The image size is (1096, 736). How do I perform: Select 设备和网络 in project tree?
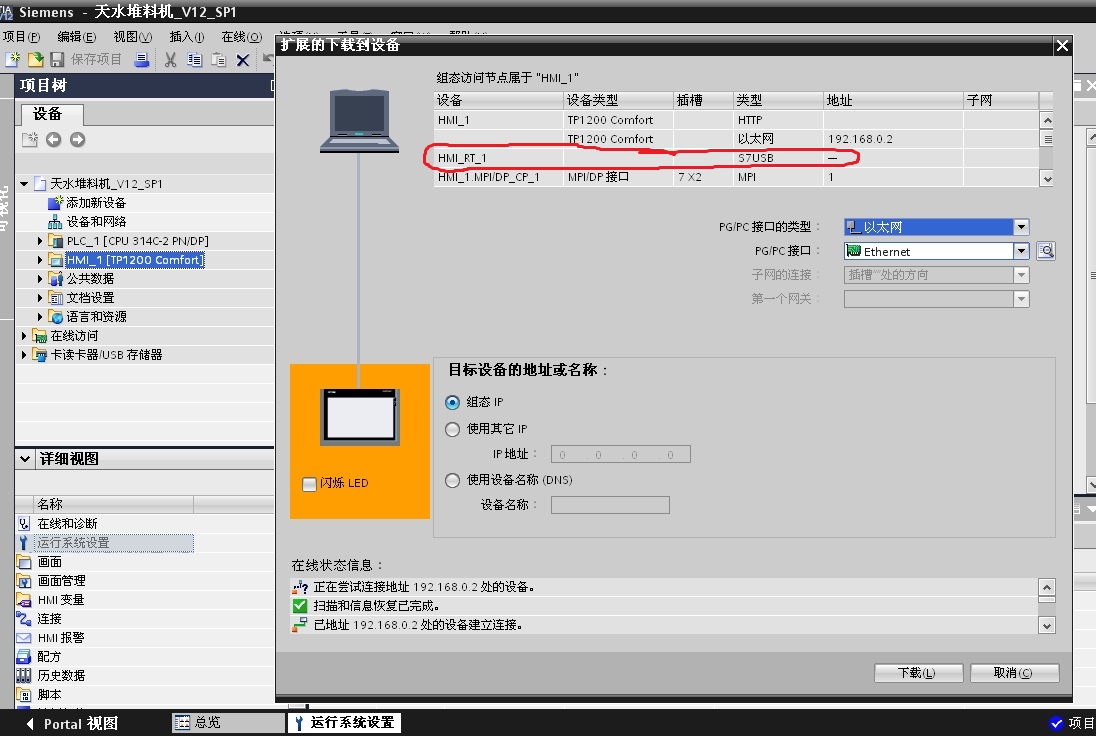coord(96,222)
